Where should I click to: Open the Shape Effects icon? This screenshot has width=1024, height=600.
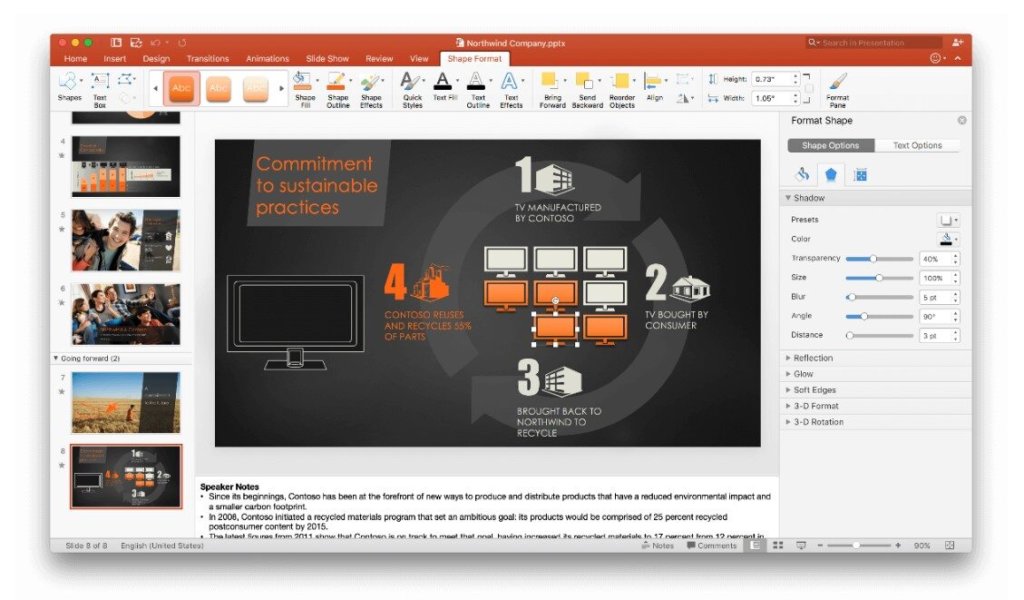[370, 82]
